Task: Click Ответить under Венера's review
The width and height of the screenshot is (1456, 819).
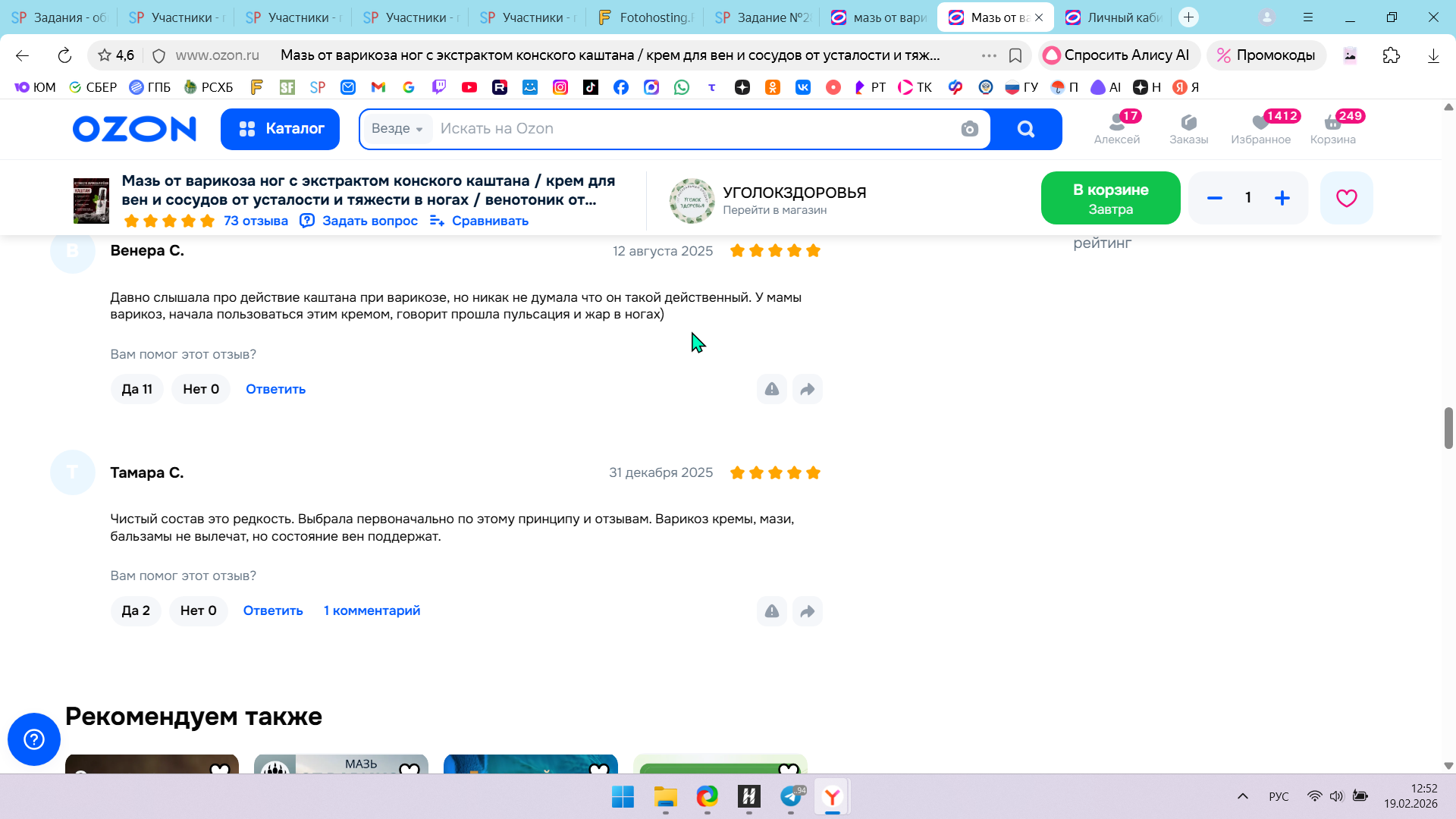Action: click(275, 389)
